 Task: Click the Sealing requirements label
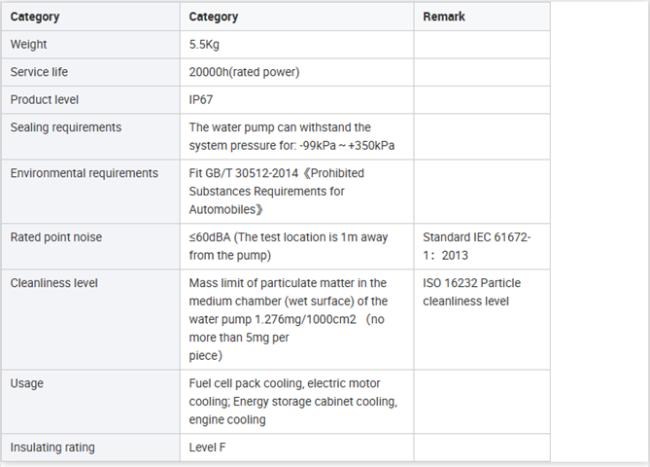pyautogui.click(x=66, y=127)
